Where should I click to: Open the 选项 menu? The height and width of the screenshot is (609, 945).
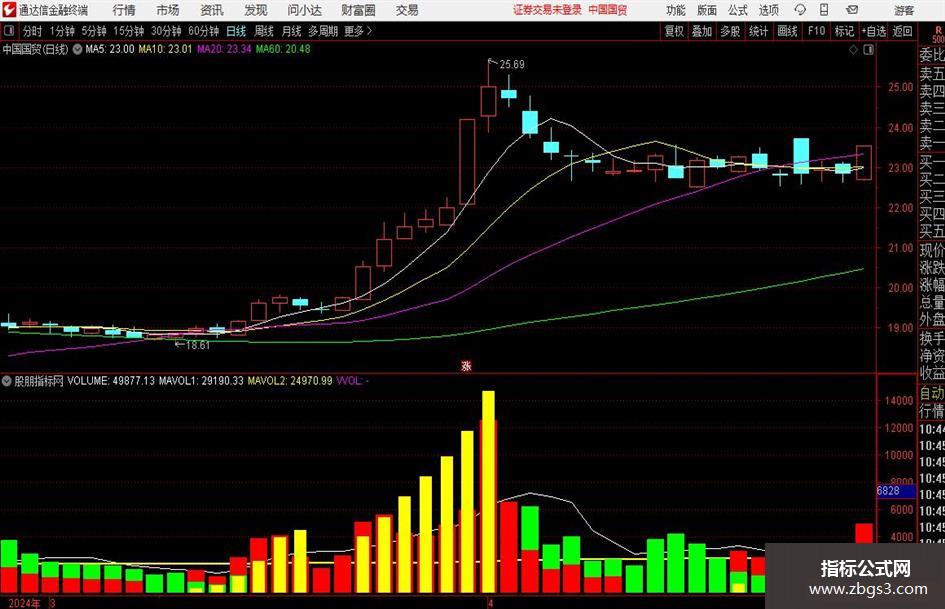pyautogui.click(x=768, y=10)
